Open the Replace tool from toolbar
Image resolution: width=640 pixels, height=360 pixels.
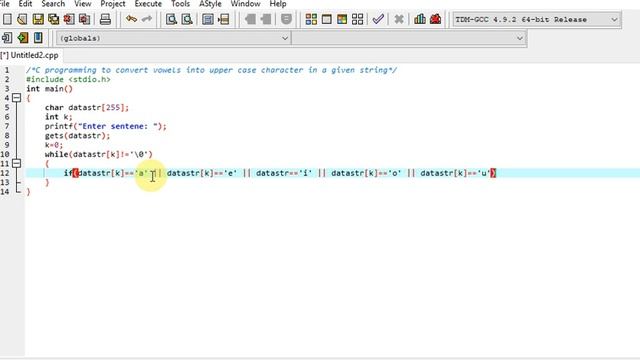coord(187,19)
